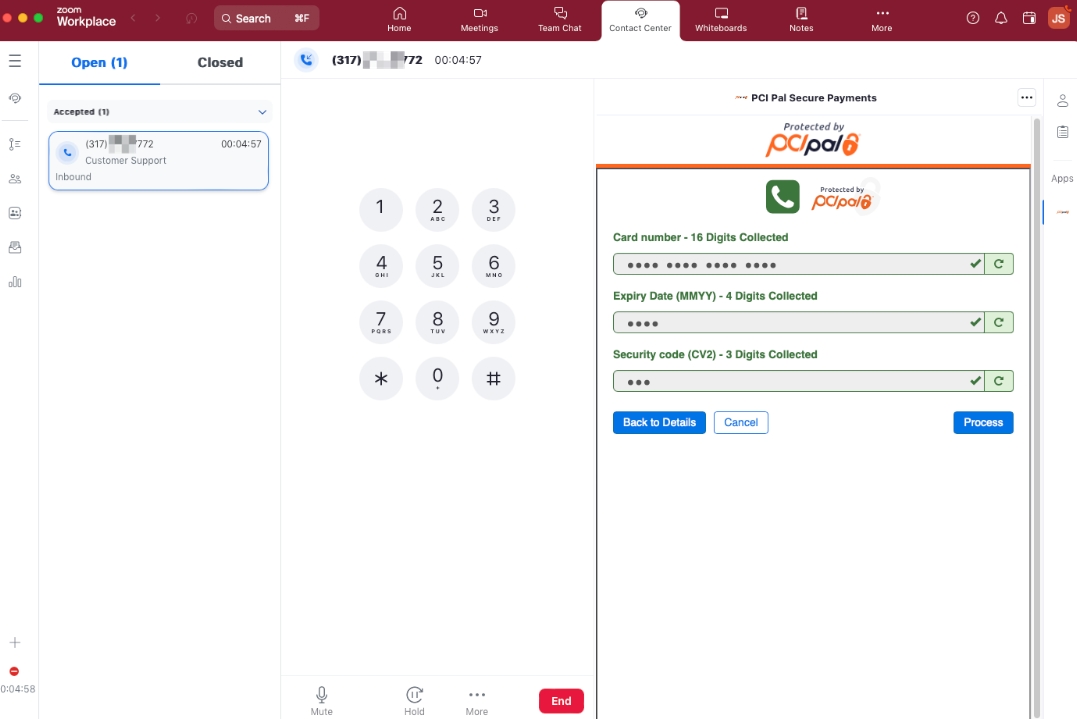Open PCI Pal panel options menu

point(1026,98)
